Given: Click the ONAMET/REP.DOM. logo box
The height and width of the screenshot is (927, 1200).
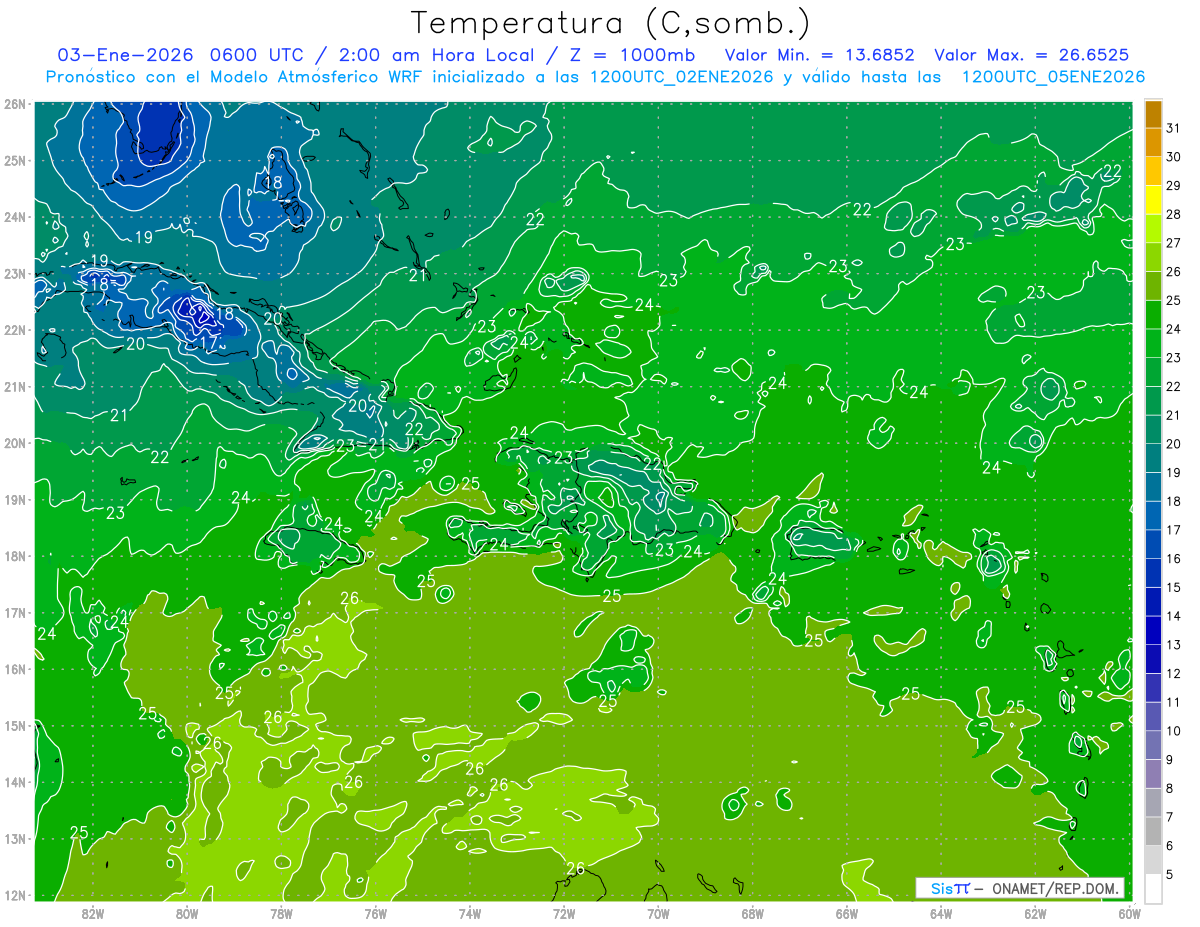Looking at the screenshot, I should point(1019,888).
